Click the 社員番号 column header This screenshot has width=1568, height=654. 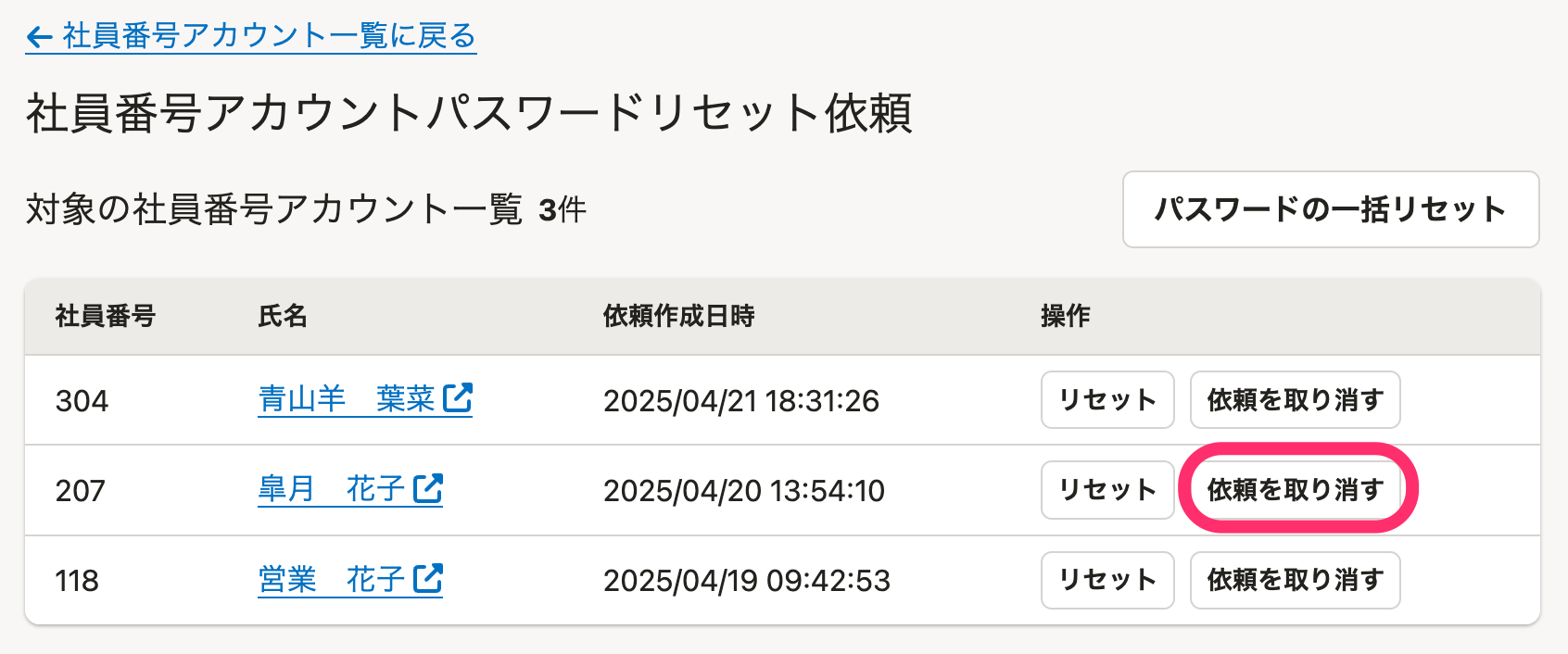(x=106, y=316)
